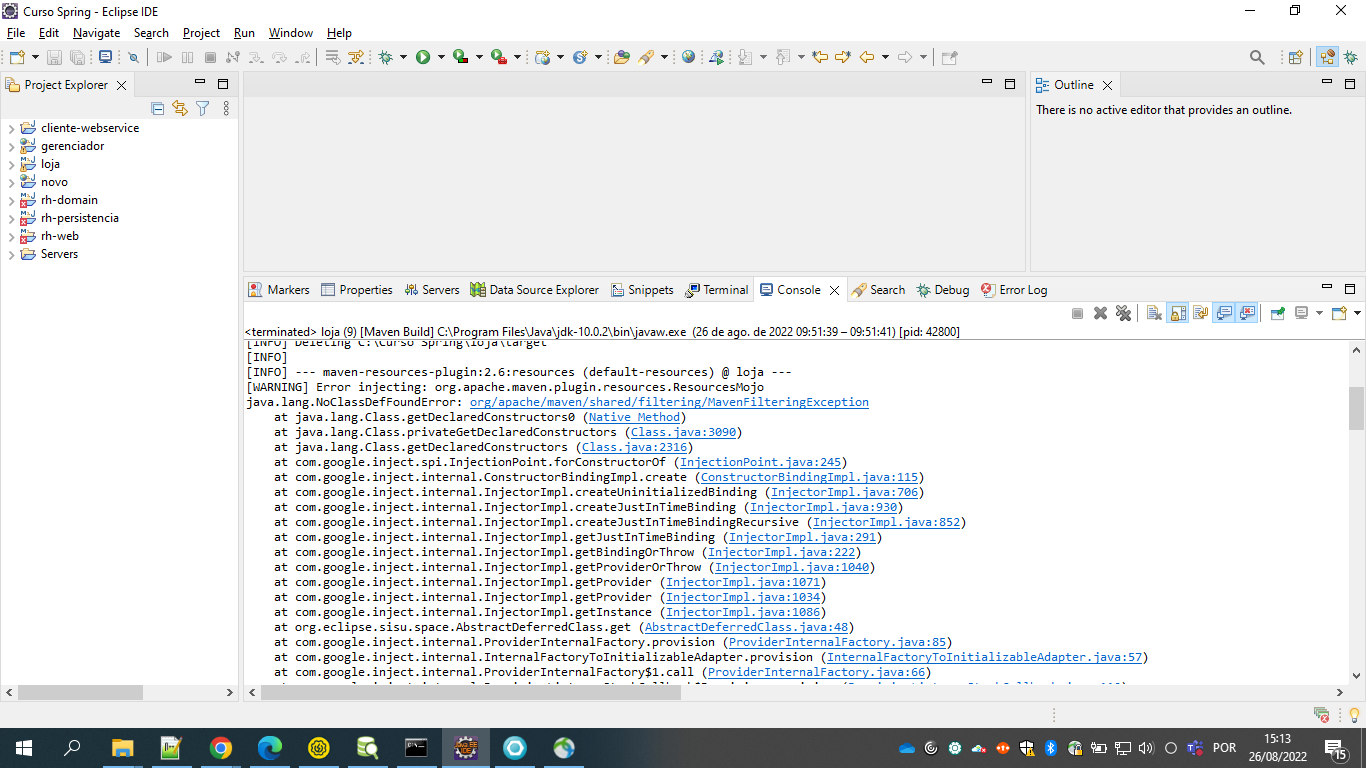Toggle the Java EE perspective button
This screenshot has height=768, width=1366.
[1327, 57]
